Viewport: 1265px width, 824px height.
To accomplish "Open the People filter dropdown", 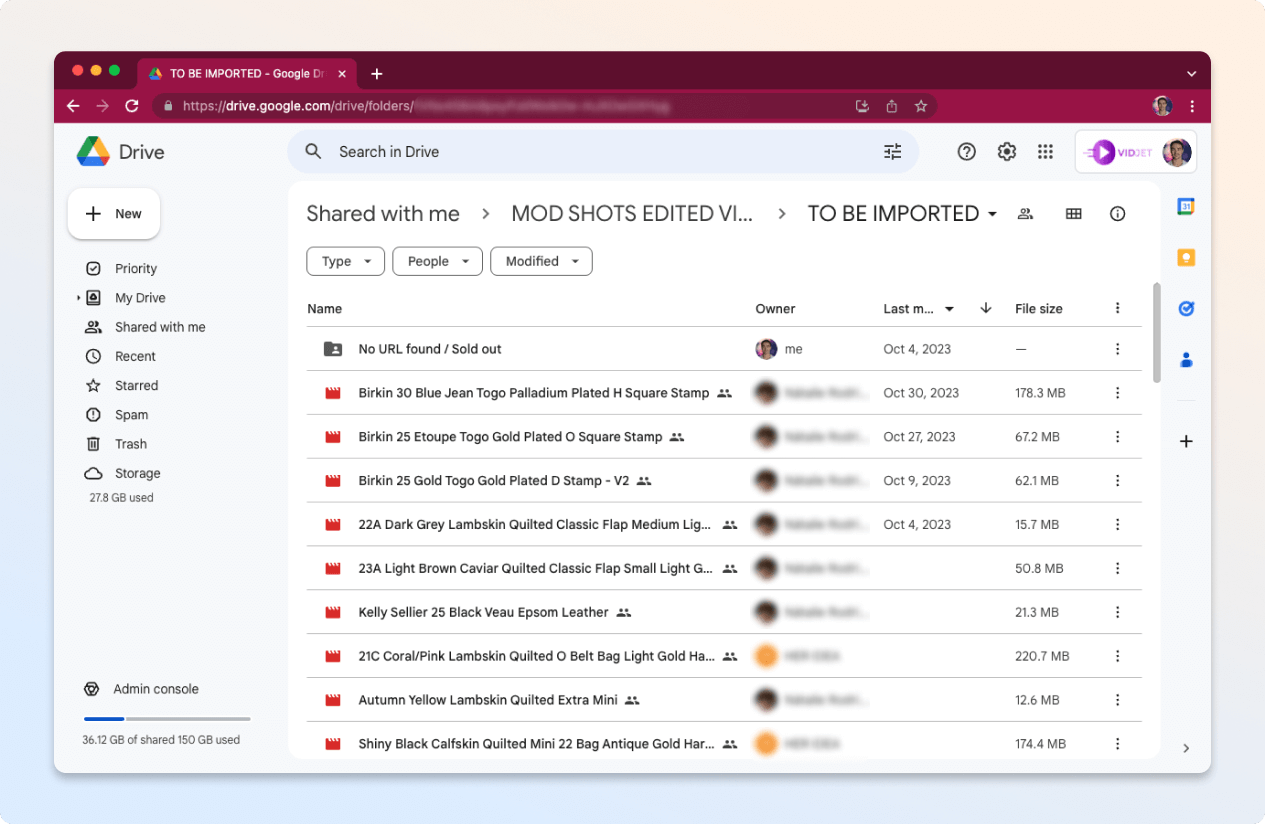I will [438, 261].
